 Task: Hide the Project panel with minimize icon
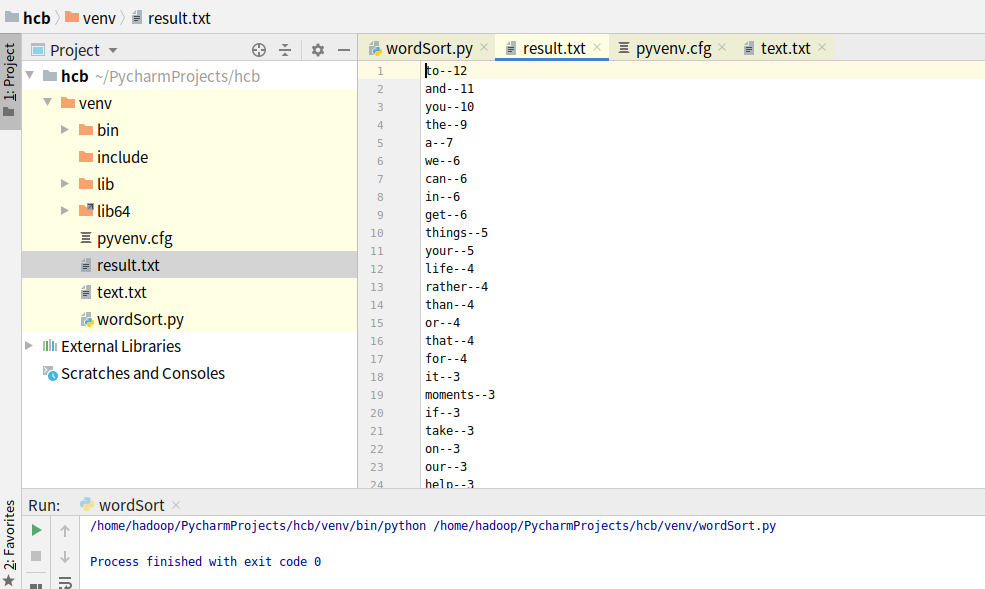(x=344, y=50)
